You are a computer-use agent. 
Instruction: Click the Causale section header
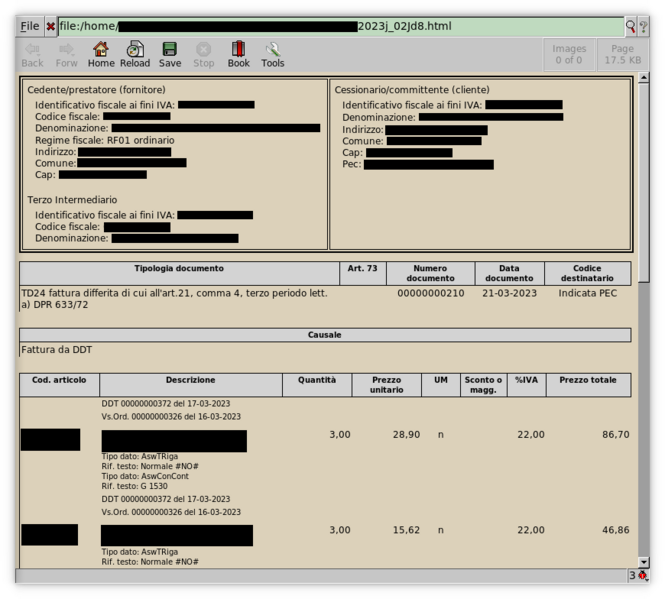coord(325,335)
